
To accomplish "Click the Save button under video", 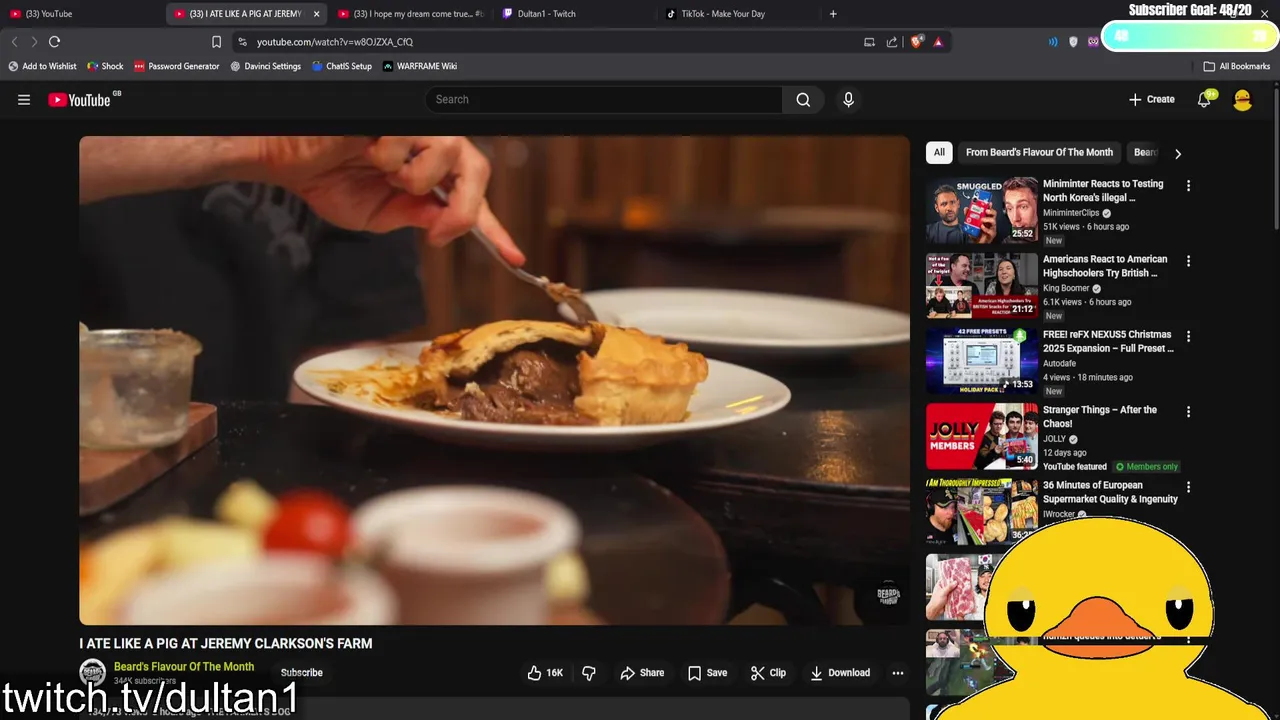I will click(x=707, y=673).
